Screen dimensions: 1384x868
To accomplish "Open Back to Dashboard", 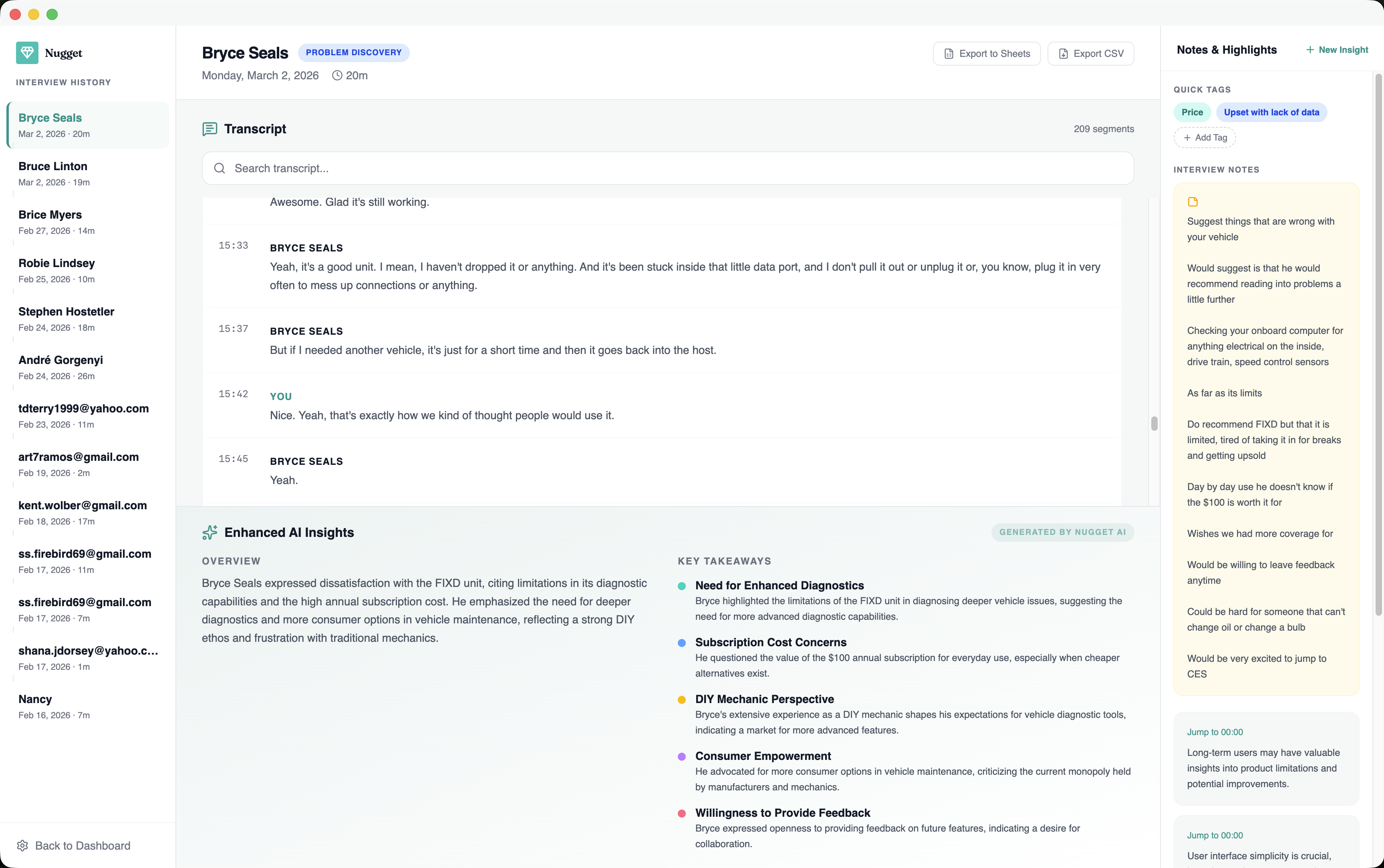I will point(83,846).
